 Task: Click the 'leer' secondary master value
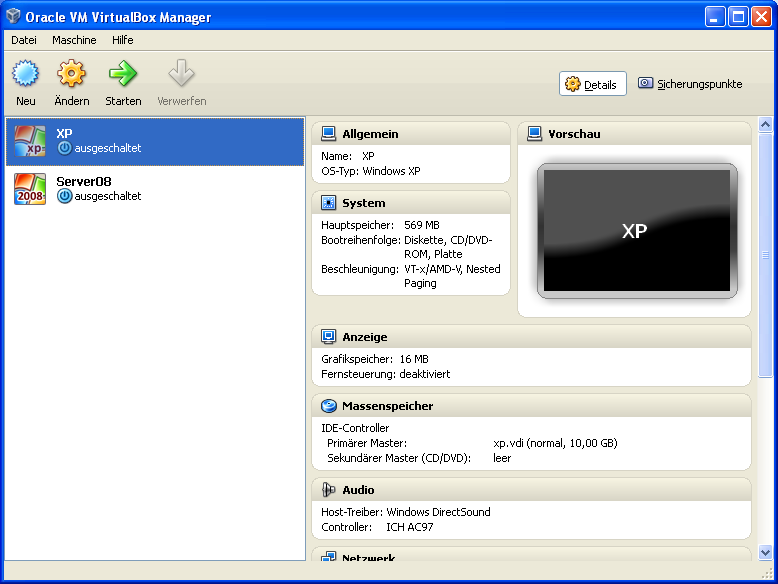tap(502, 458)
